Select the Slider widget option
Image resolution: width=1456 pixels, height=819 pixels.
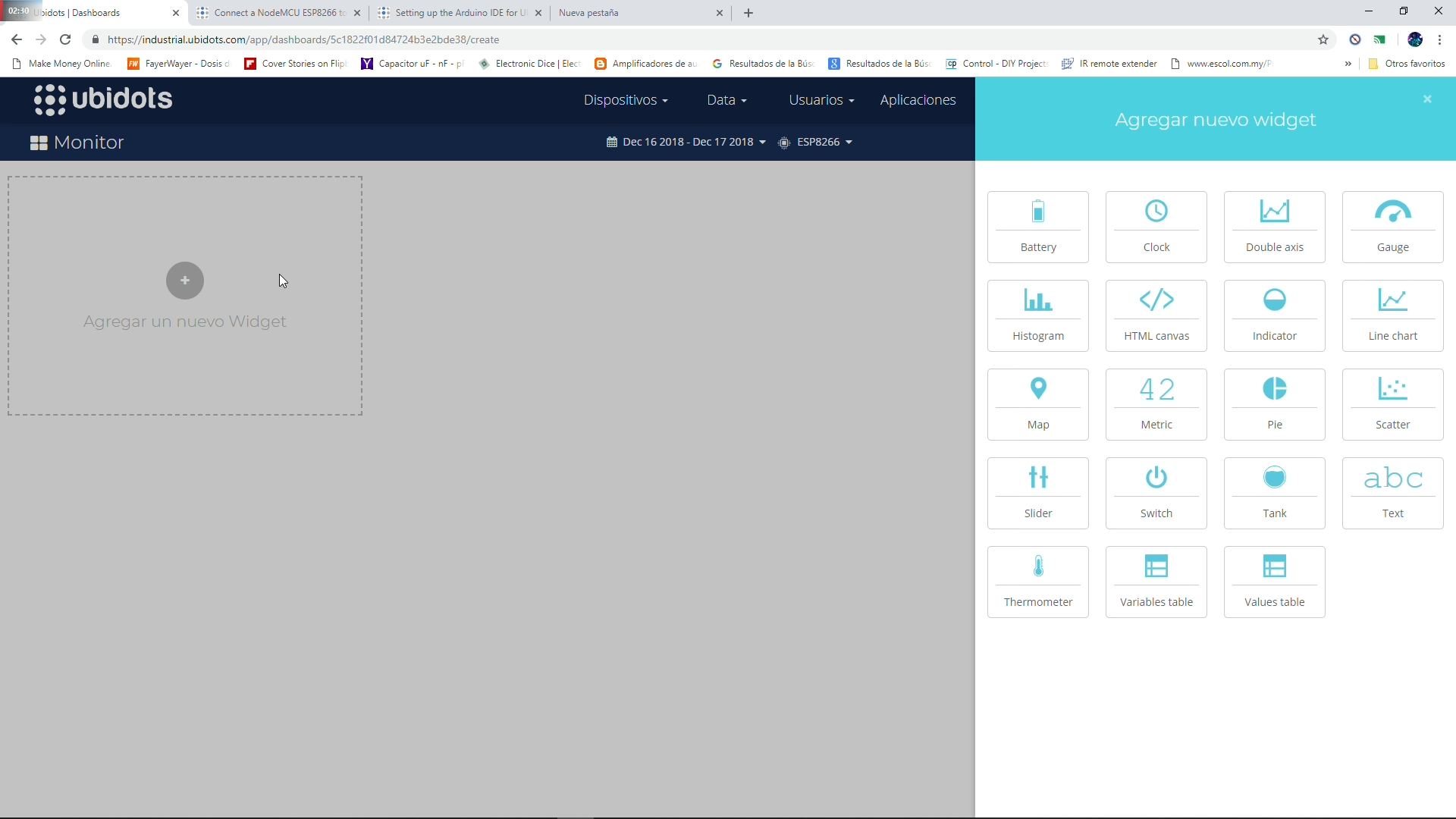click(1037, 492)
